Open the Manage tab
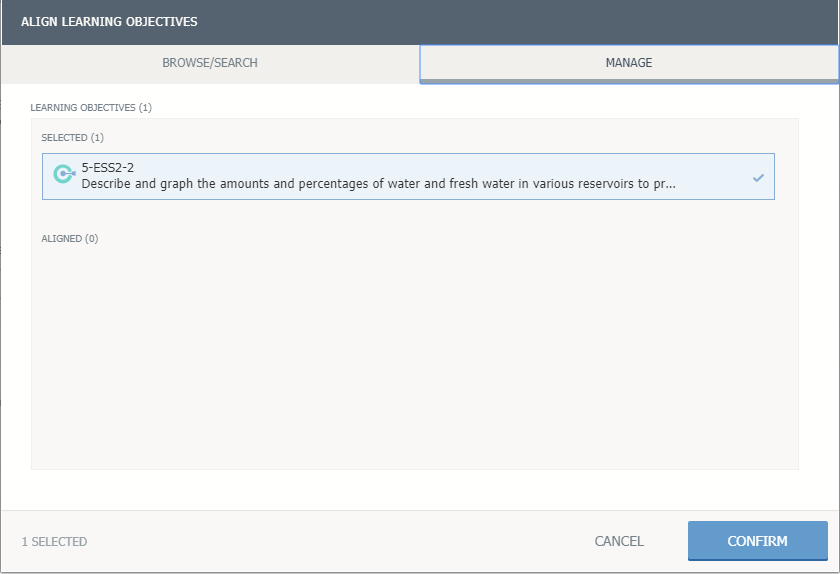The image size is (840, 574). pos(628,63)
